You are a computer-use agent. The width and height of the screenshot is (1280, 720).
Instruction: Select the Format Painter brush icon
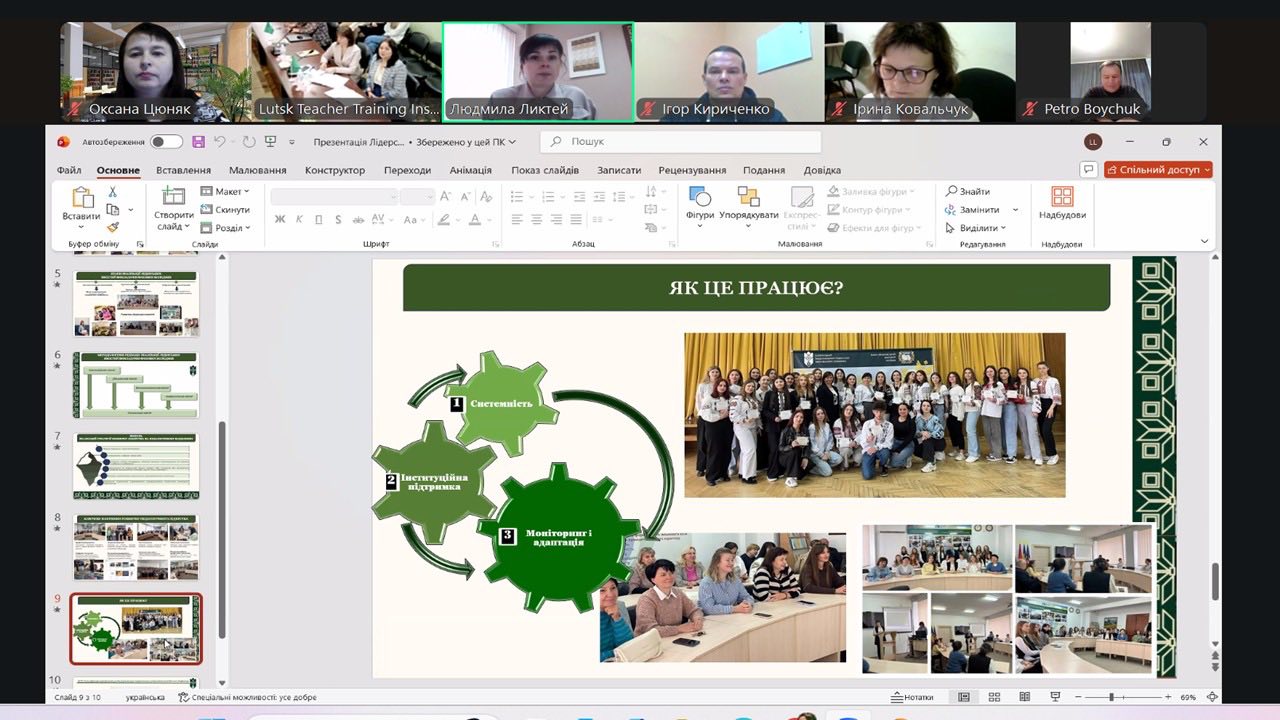112,228
